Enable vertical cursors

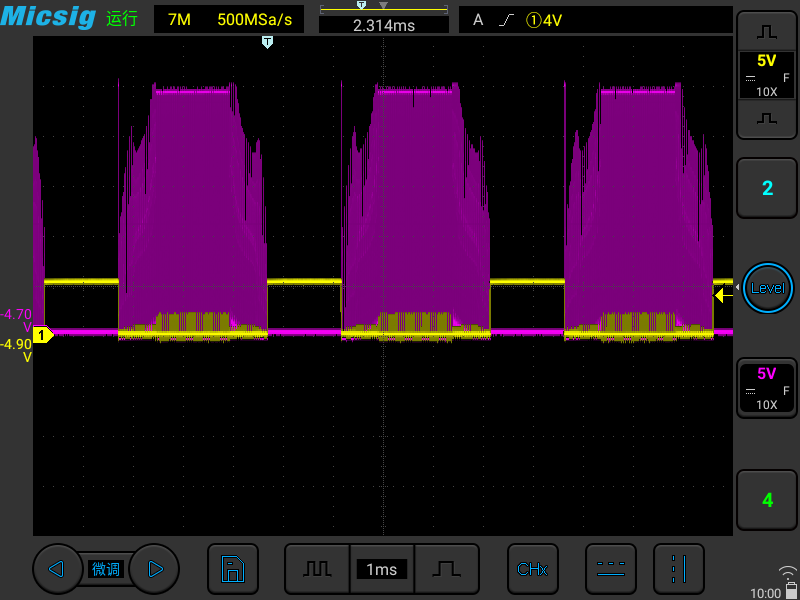pos(679,569)
